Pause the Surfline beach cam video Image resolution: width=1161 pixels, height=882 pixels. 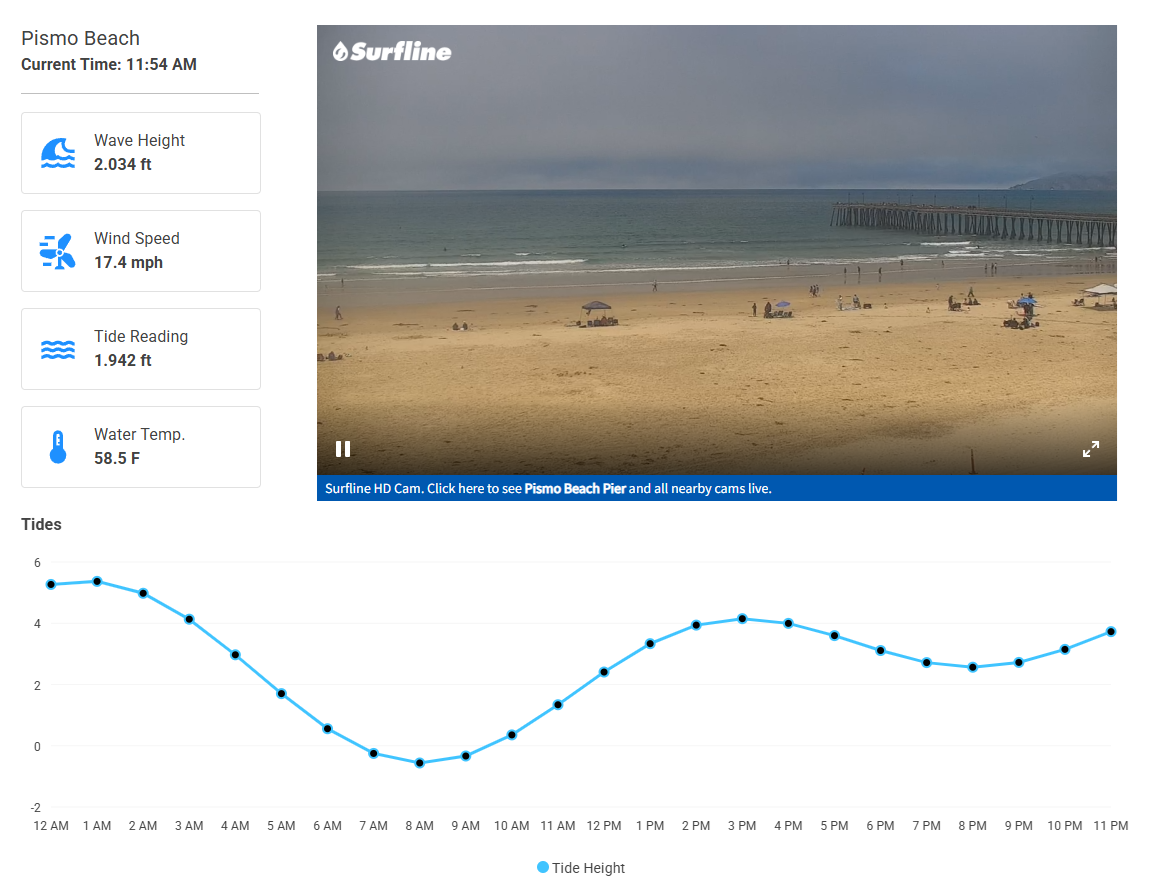[x=343, y=449]
